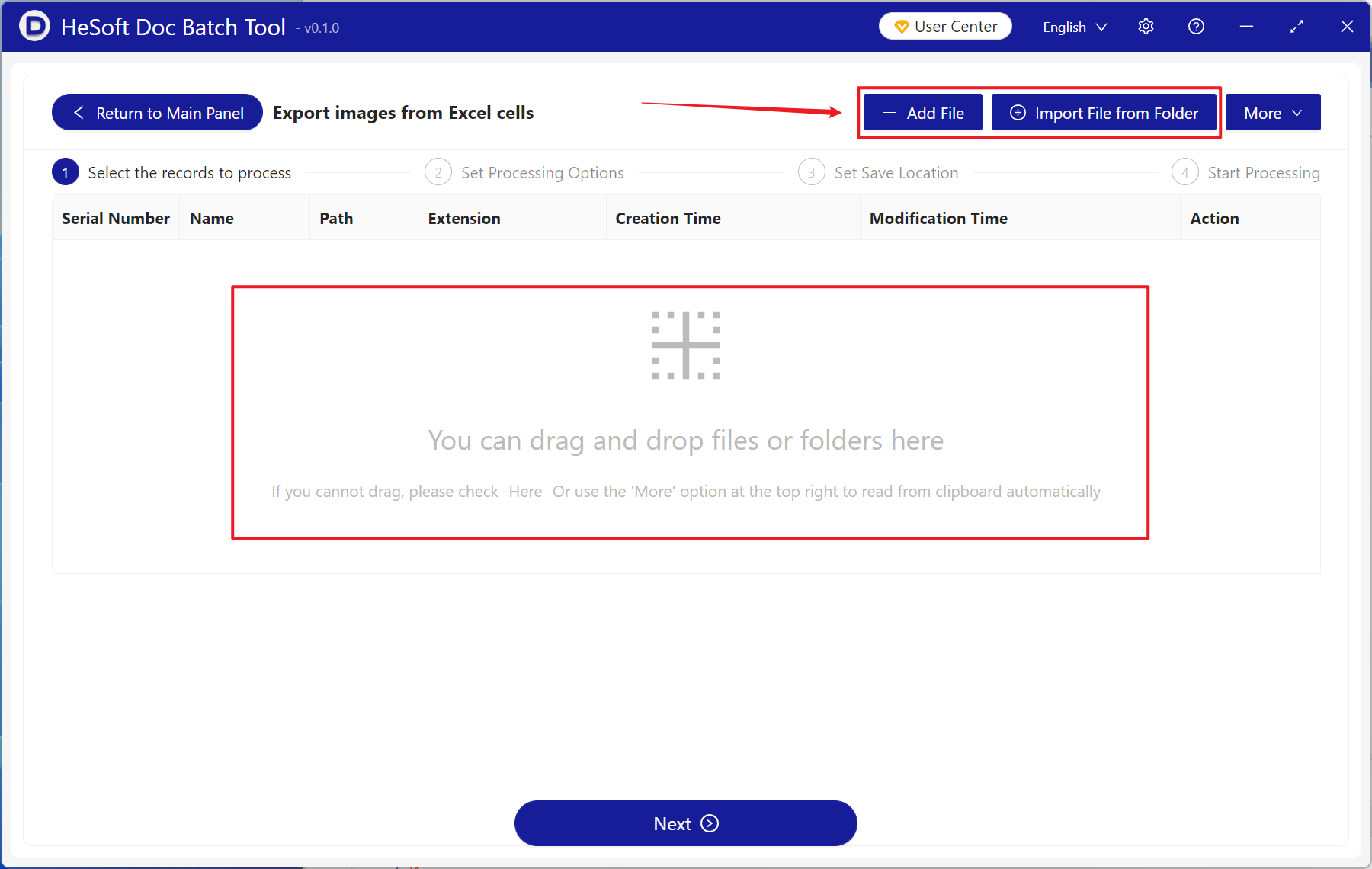Open the help question mark icon
The width and height of the screenshot is (1372, 869).
point(1196,27)
